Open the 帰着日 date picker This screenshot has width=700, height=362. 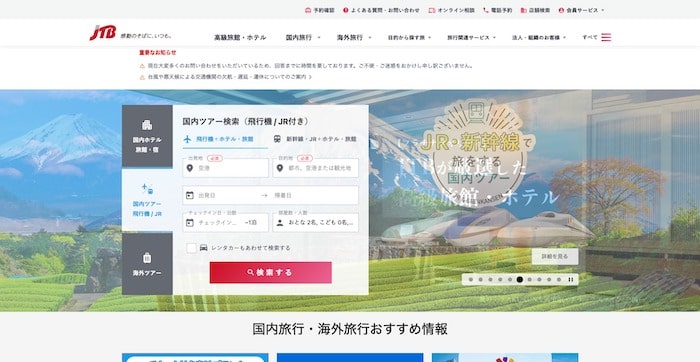[315, 196]
